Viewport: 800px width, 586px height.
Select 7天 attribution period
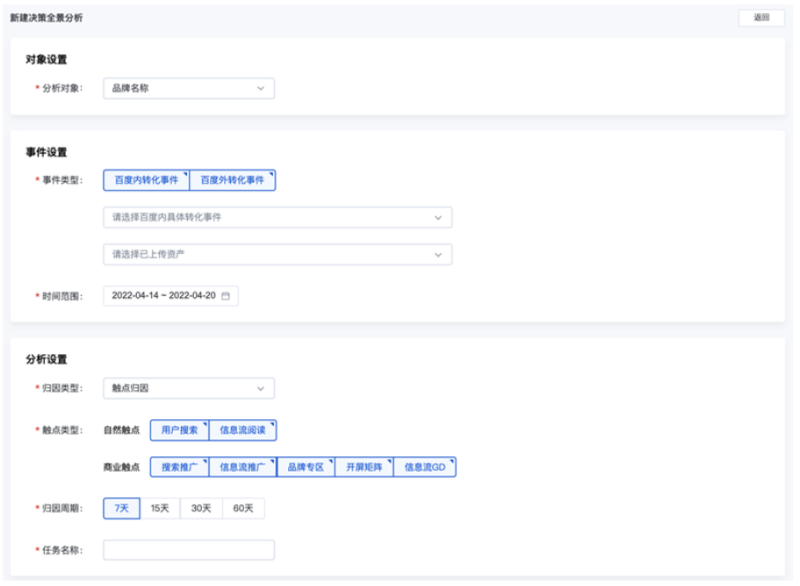tap(121, 508)
